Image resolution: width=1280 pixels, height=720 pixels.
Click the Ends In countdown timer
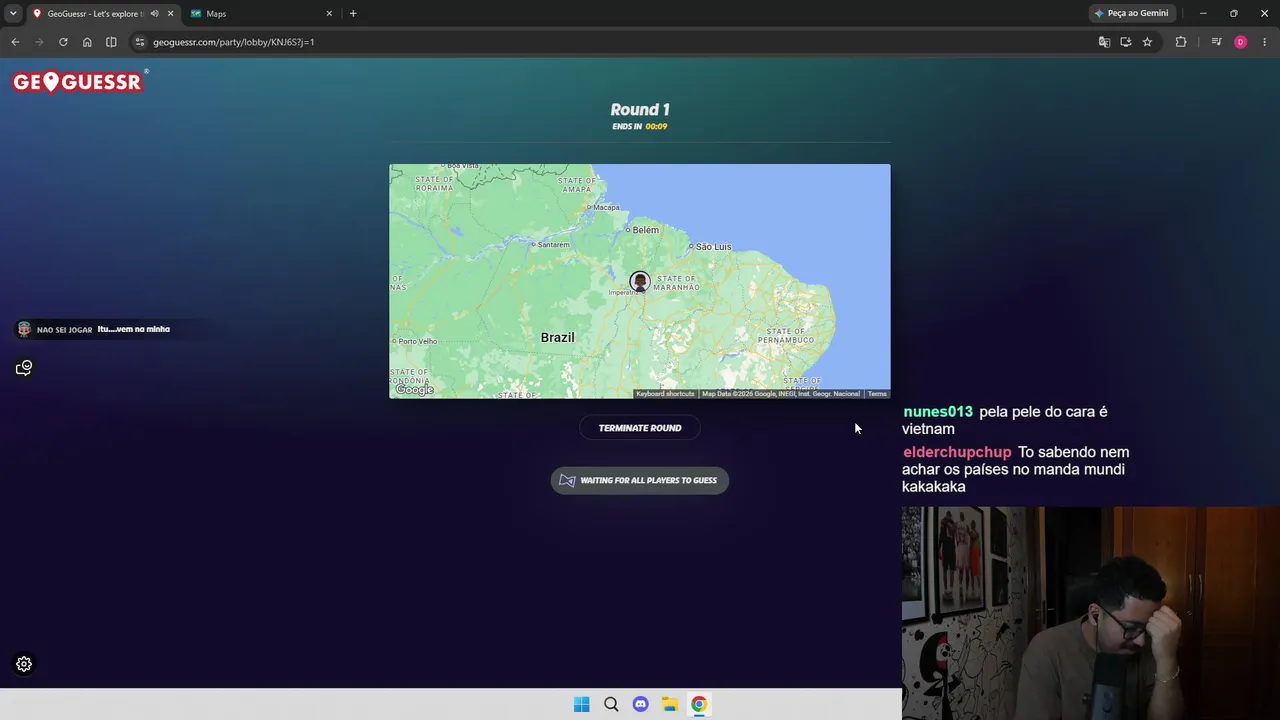(x=640, y=127)
